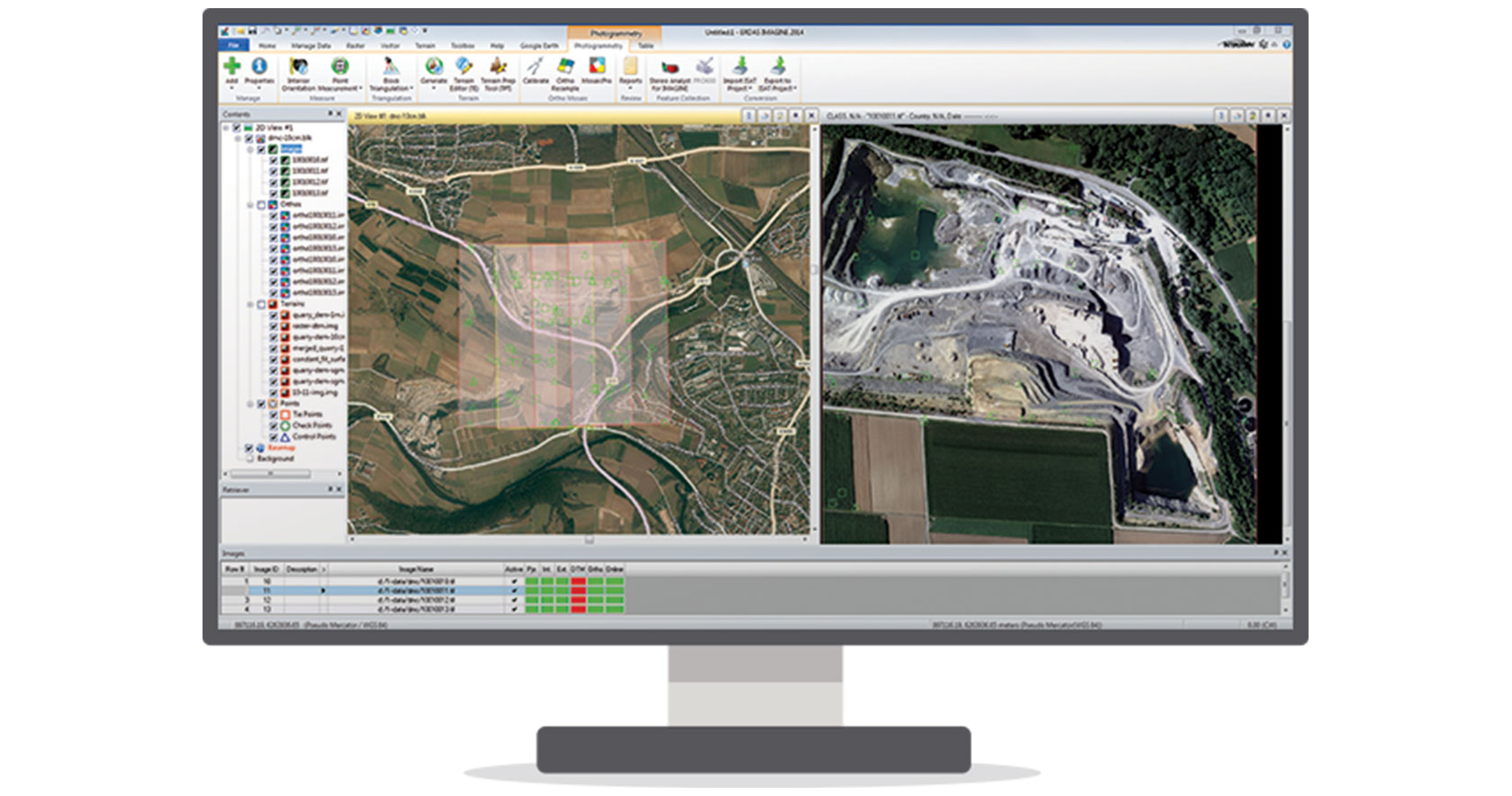This screenshot has width=1512, height=796.
Task: Click the Calibrate icon
Action: (535, 66)
